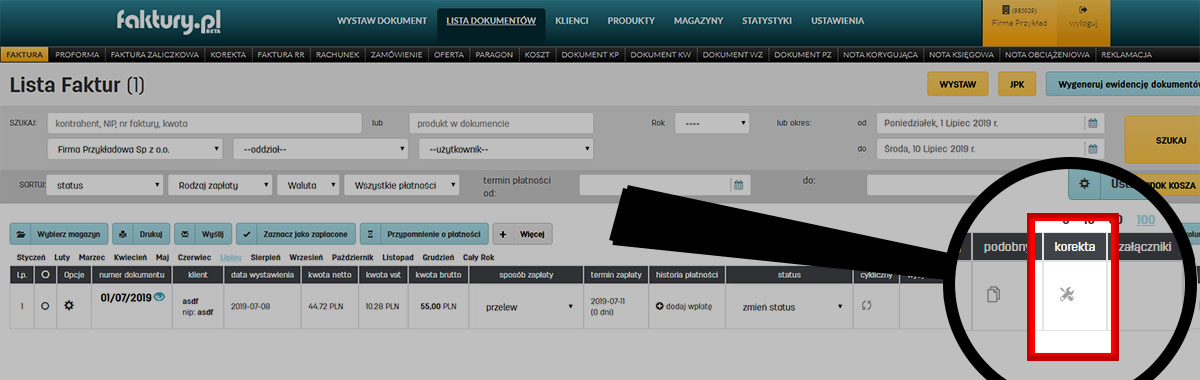Open the STATYSTYKI menu
This screenshot has height=380, width=1200.
[767, 20]
